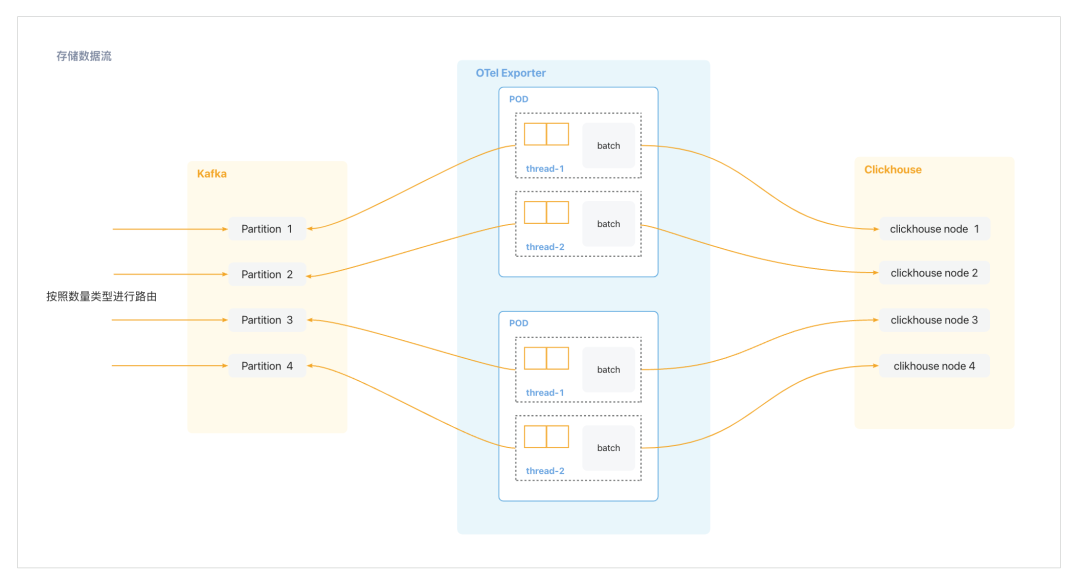Screen dimensions: 1080x583
Task: Click batch box in bottom POD thread-2
Action: pyautogui.click(x=608, y=448)
